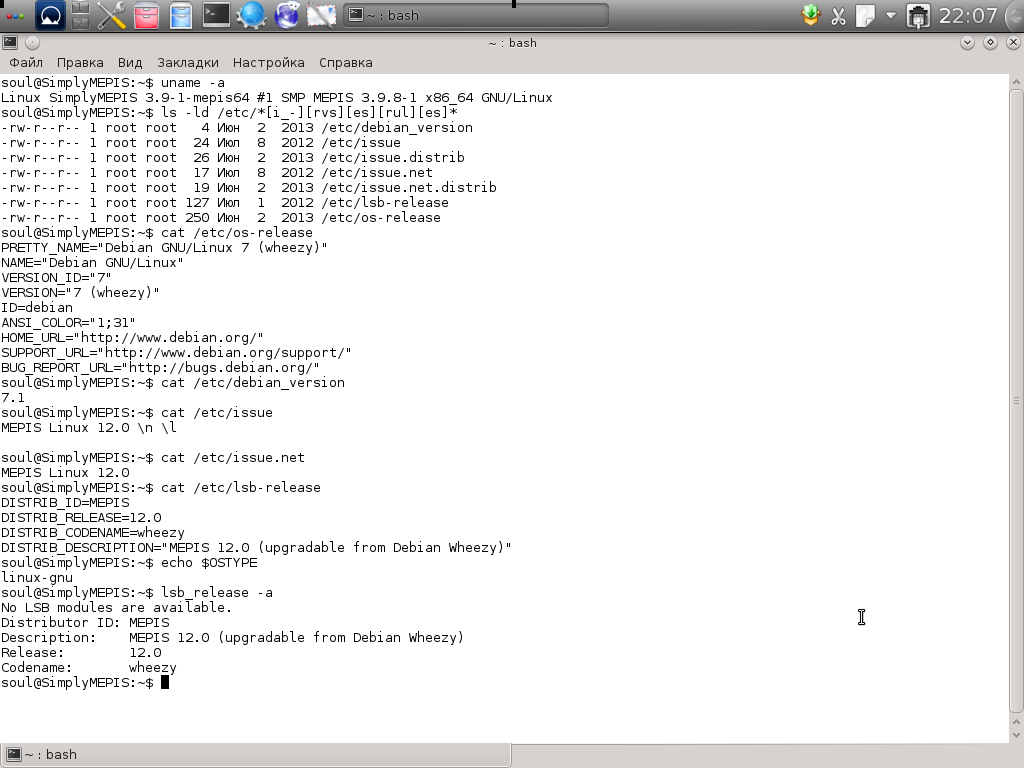Screen dimensions: 1024x768
Task: Click the SUPPORT_URL line in output
Action: pyautogui.click(x=176, y=353)
